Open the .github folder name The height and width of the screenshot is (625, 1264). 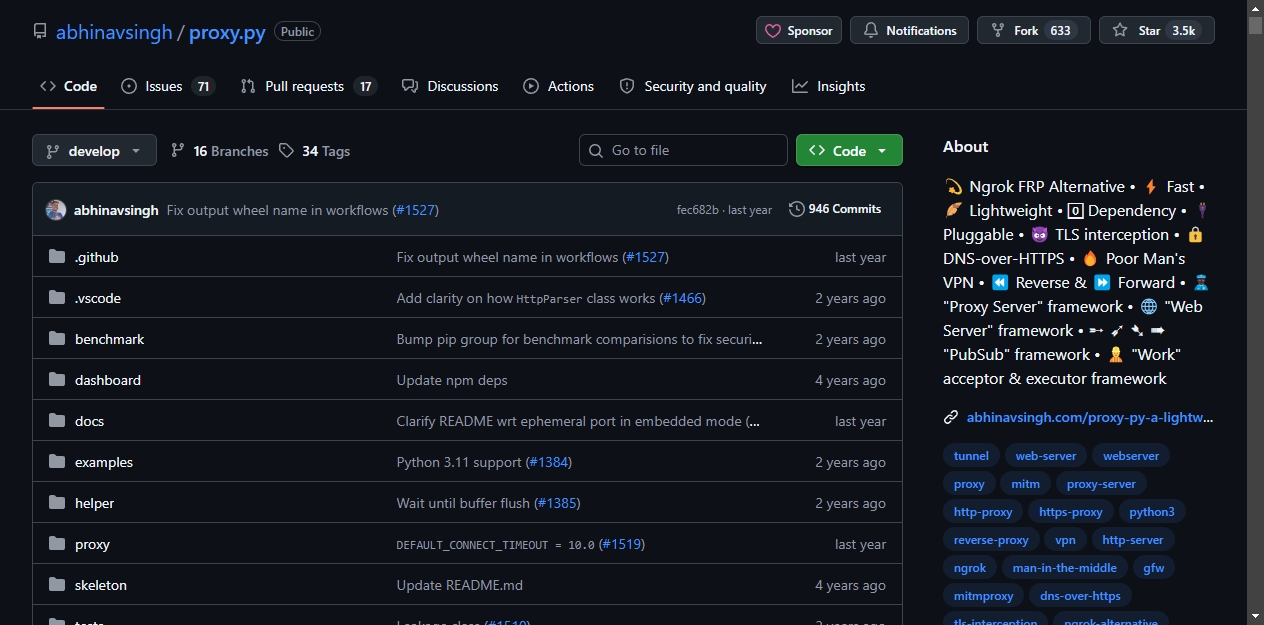pyautogui.click(x=97, y=257)
